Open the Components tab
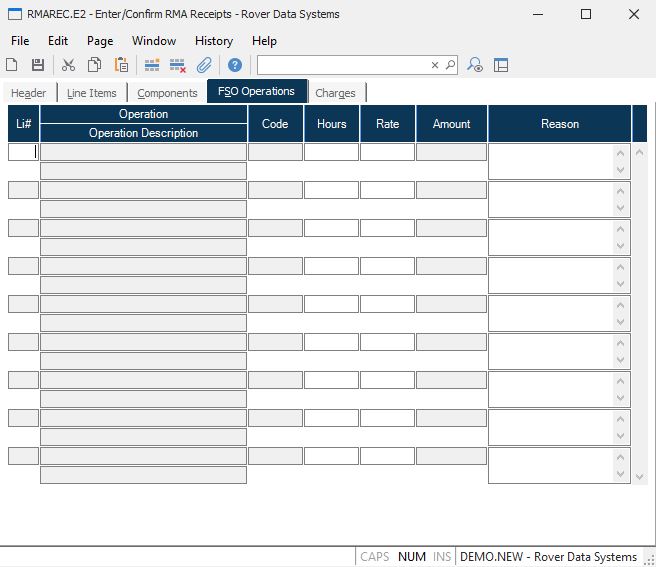 click(167, 93)
